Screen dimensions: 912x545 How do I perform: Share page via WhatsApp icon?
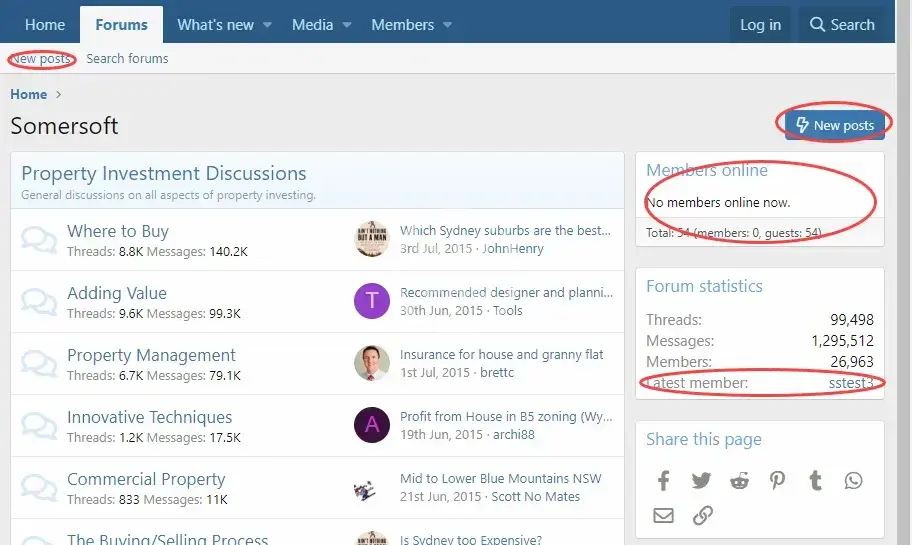point(853,481)
